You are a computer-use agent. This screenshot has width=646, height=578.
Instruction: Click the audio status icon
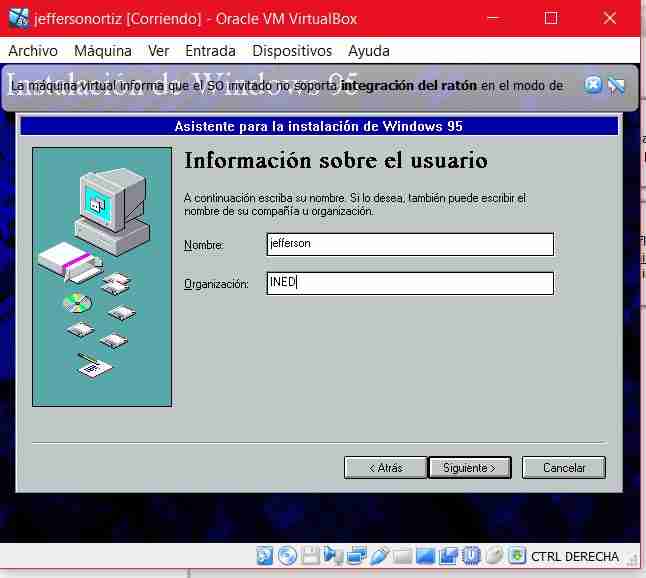[x=333, y=556]
